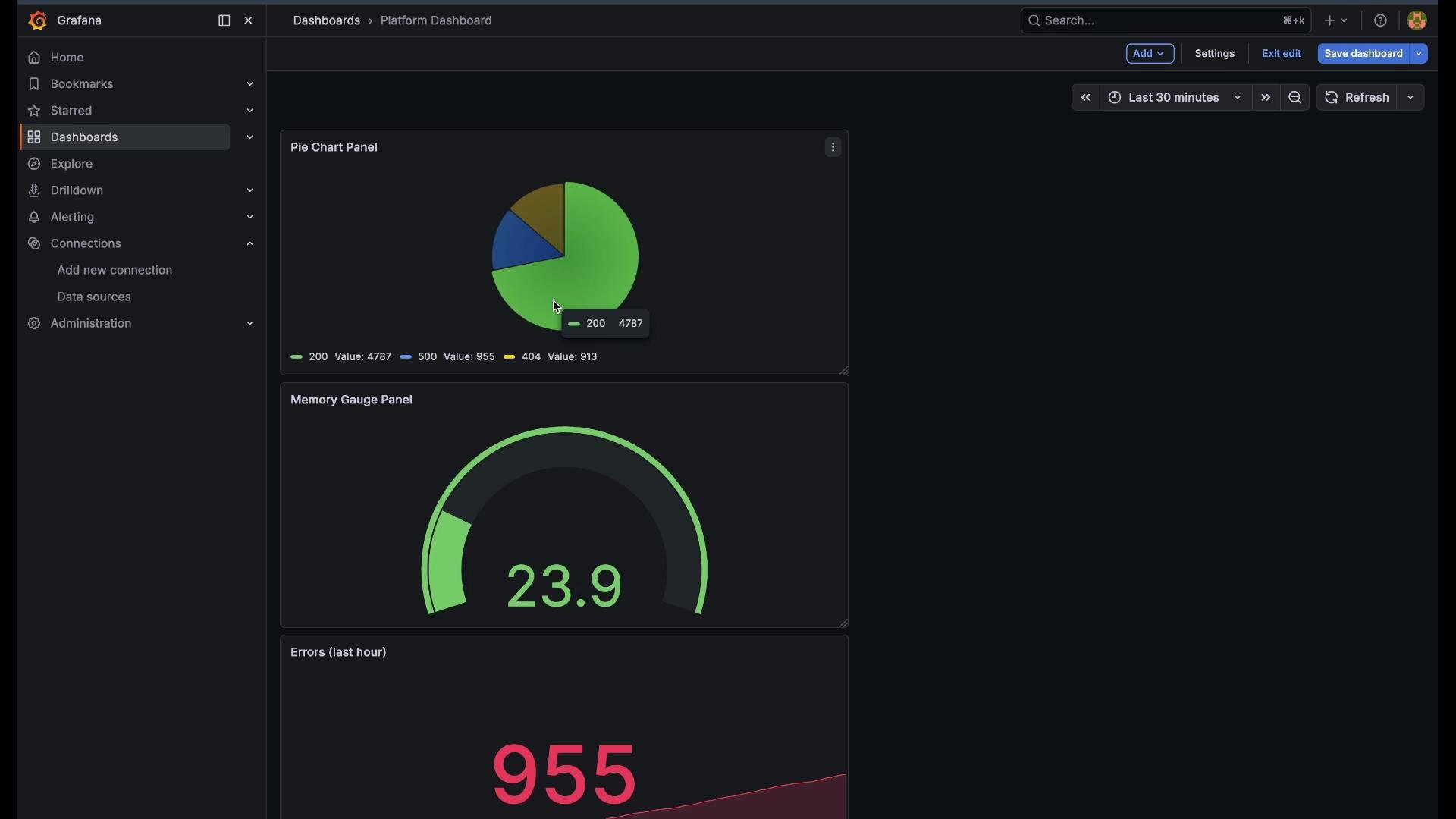Grab the Pie Chart Panel resize handle
This screenshot has width=1456, height=819.
click(843, 370)
